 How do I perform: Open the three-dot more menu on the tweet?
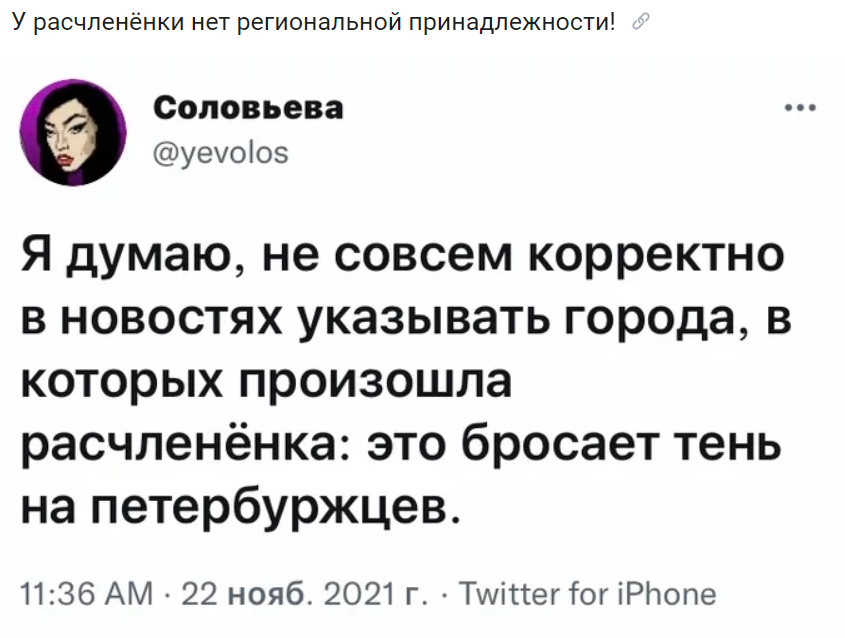pos(801,108)
